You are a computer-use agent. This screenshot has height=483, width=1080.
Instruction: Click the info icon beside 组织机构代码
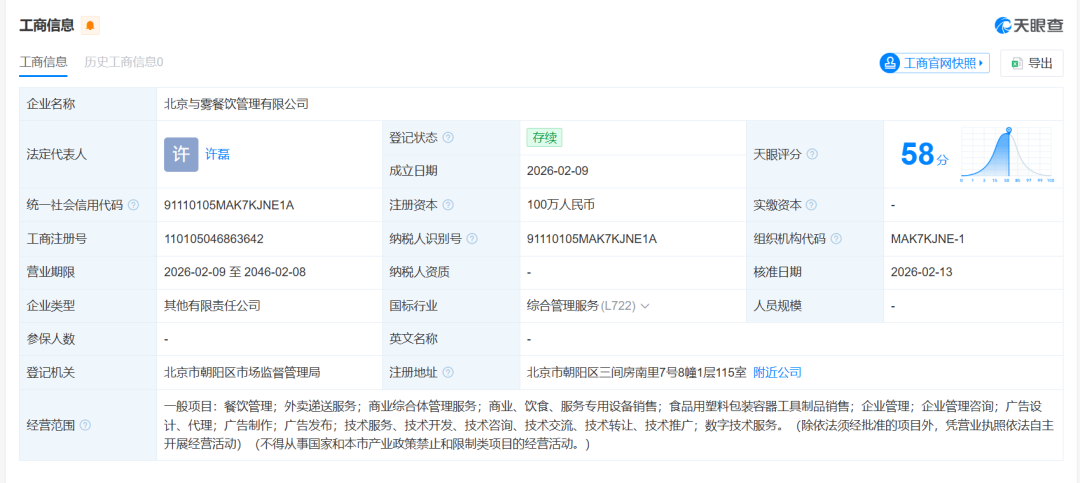(x=836, y=239)
